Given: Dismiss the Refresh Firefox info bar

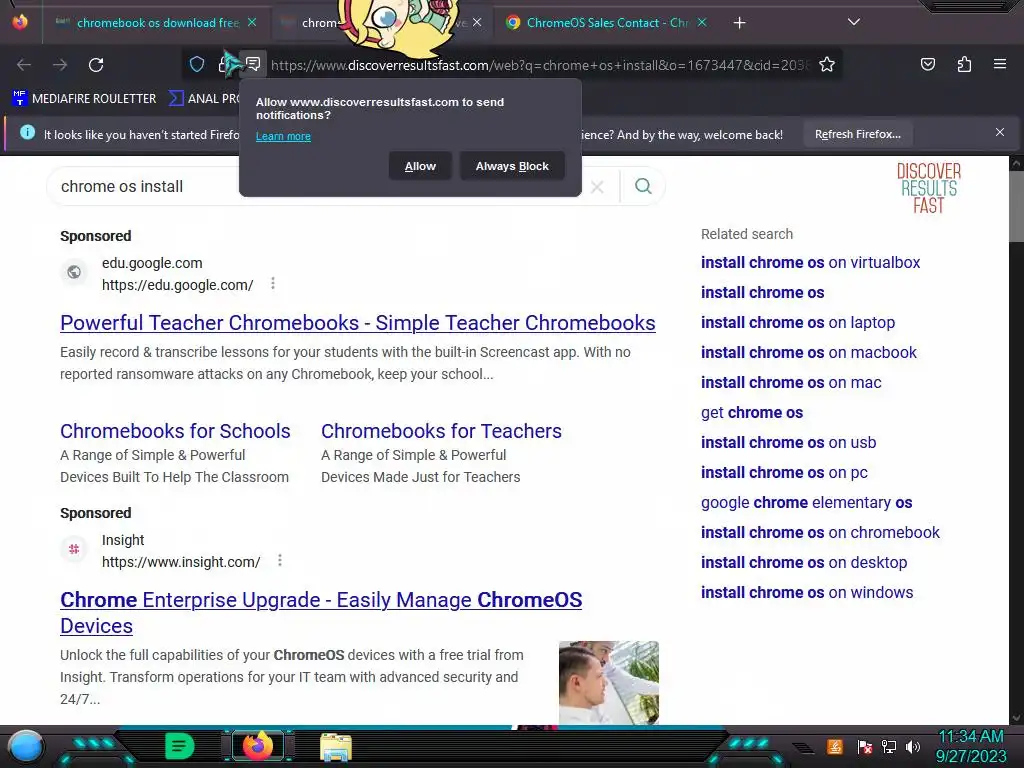Looking at the screenshot, I should coord(1000,133).
